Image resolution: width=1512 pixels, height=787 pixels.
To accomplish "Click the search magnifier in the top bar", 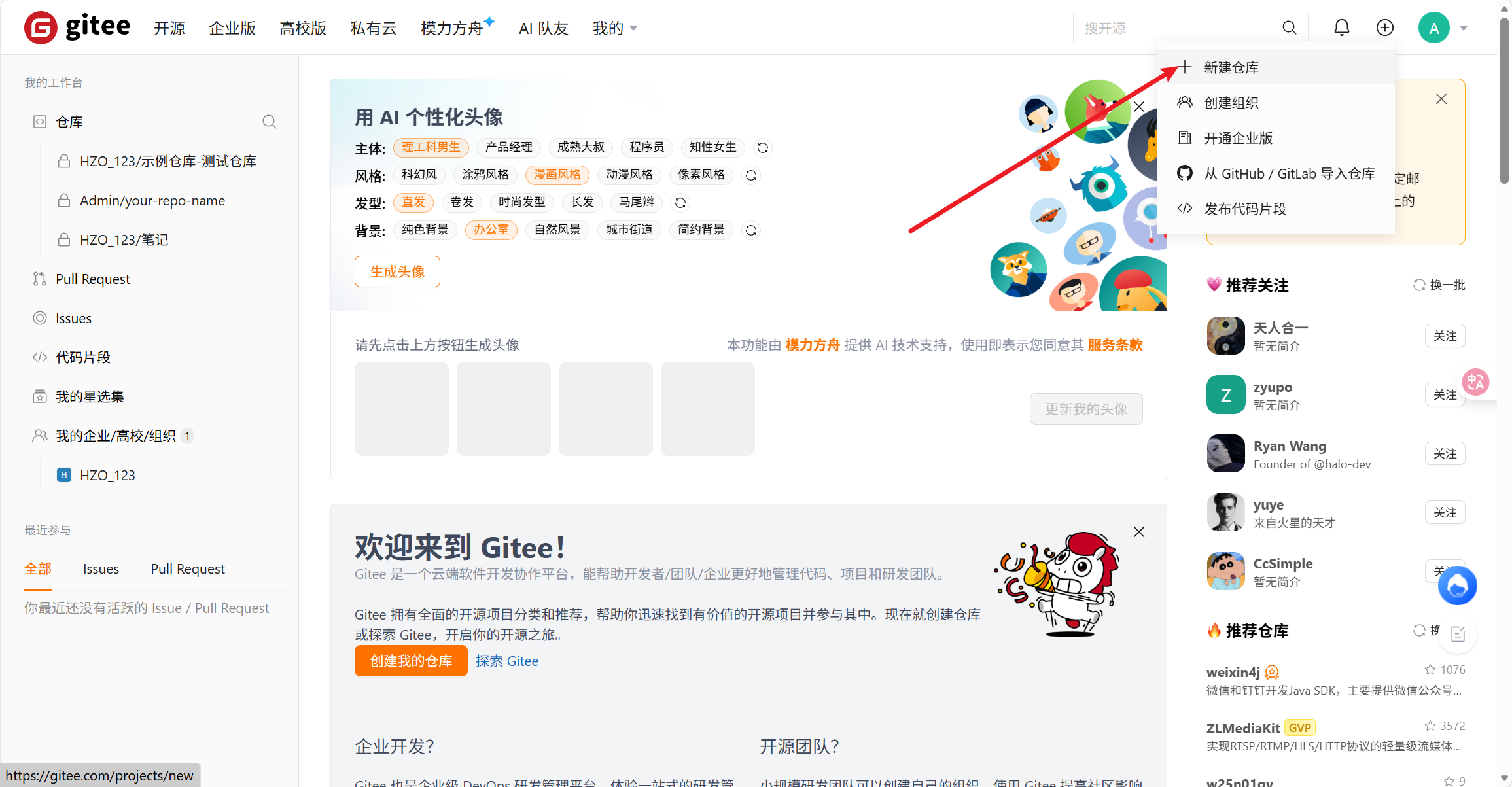I will coord(1288,27).
